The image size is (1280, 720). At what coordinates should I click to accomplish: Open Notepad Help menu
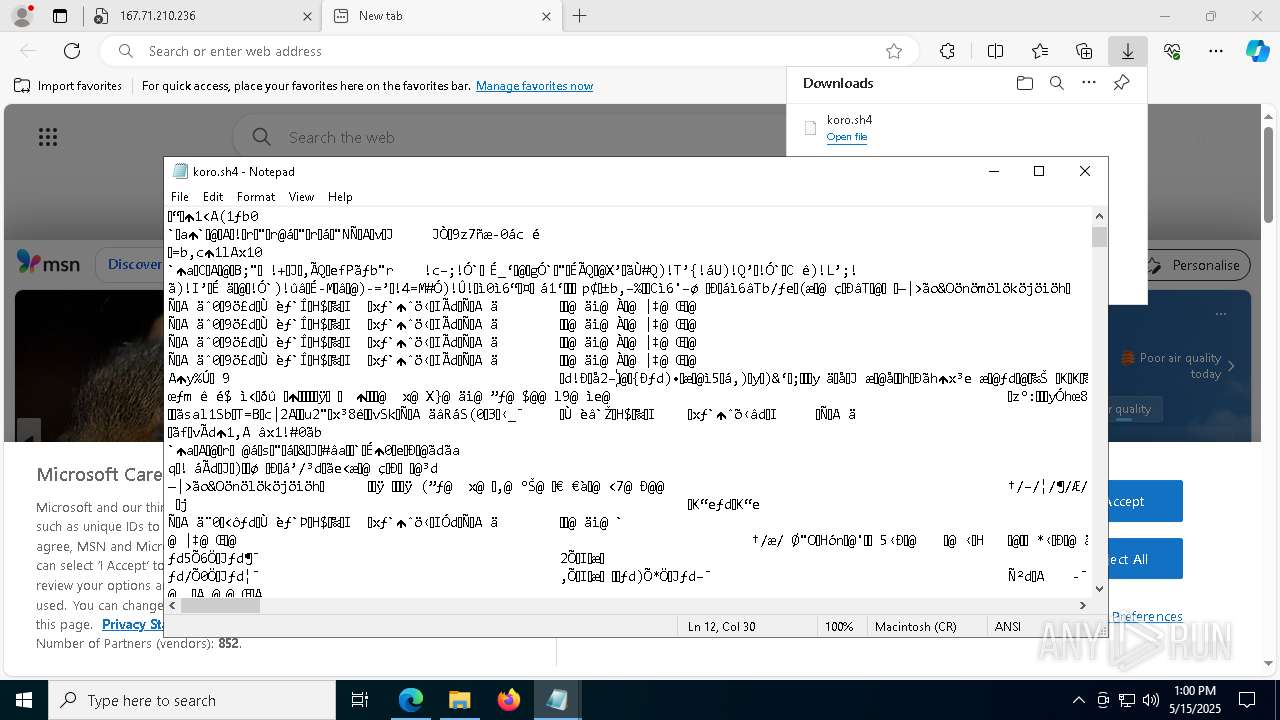click(x=340, y=197)
